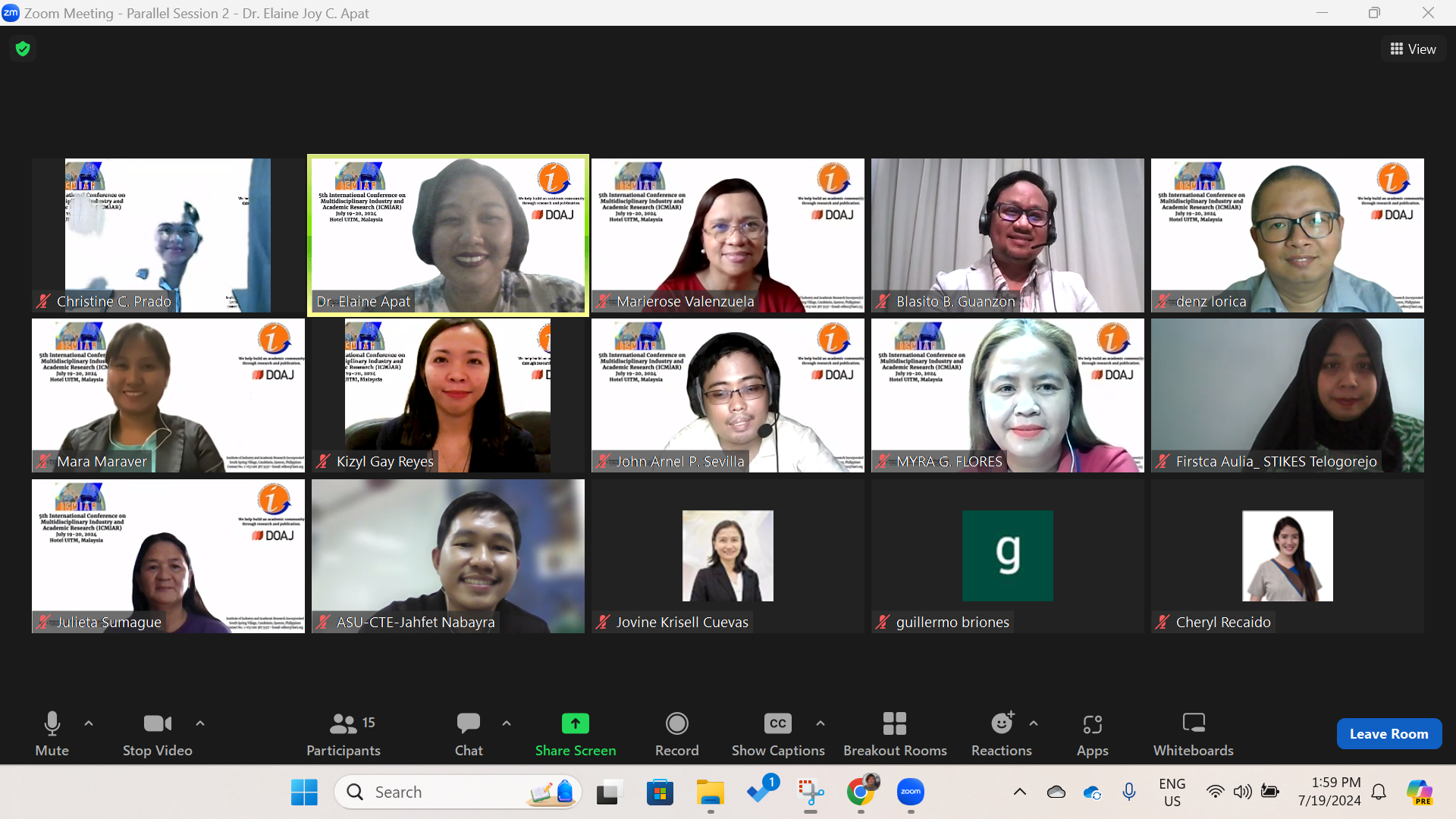Expand chat options arrow beside Chat
The width and height of the screenshot is (1456, 819).
pos(507,723)
